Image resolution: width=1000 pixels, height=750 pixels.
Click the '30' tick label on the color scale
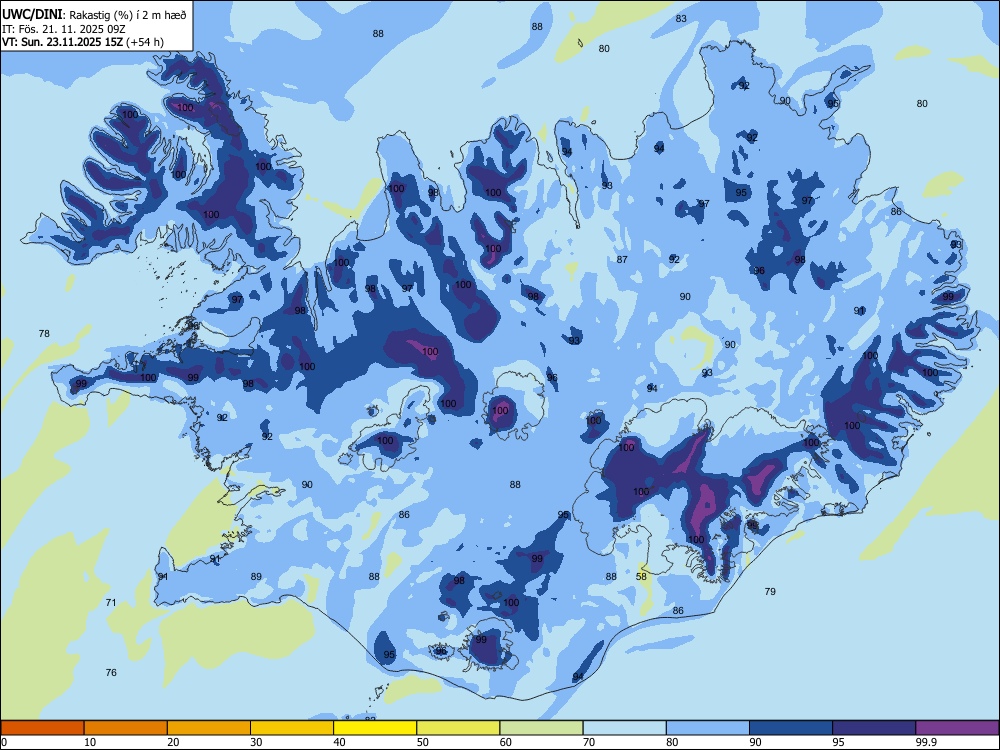click(256, 742)
